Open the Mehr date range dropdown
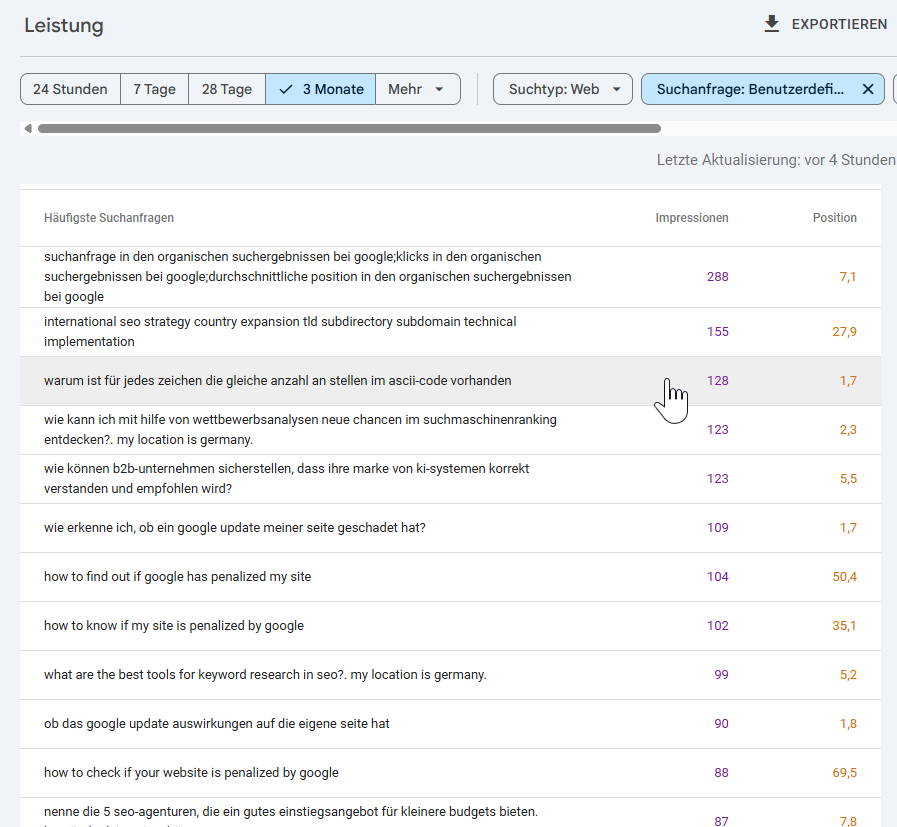The image size is (897, 827). coord(418,89)
